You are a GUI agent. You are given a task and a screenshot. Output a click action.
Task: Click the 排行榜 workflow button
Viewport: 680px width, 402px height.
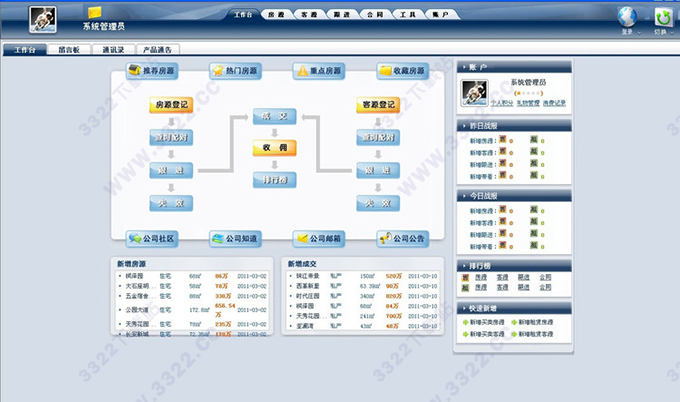pos(275,180)
